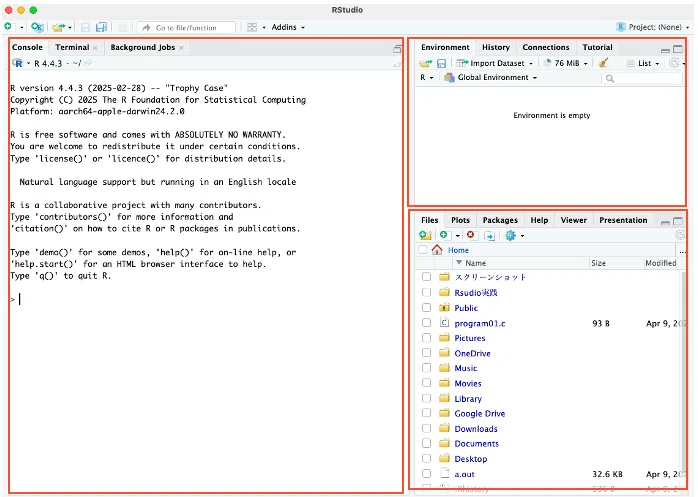Click the refresh icon in Environment pane
698x497 pixels.
(674, 63)
